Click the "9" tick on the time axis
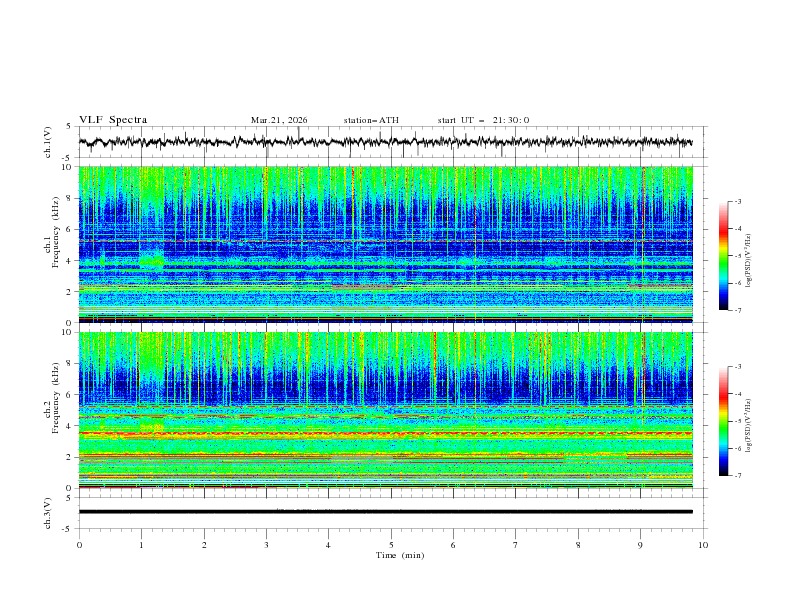 point(640,545)
